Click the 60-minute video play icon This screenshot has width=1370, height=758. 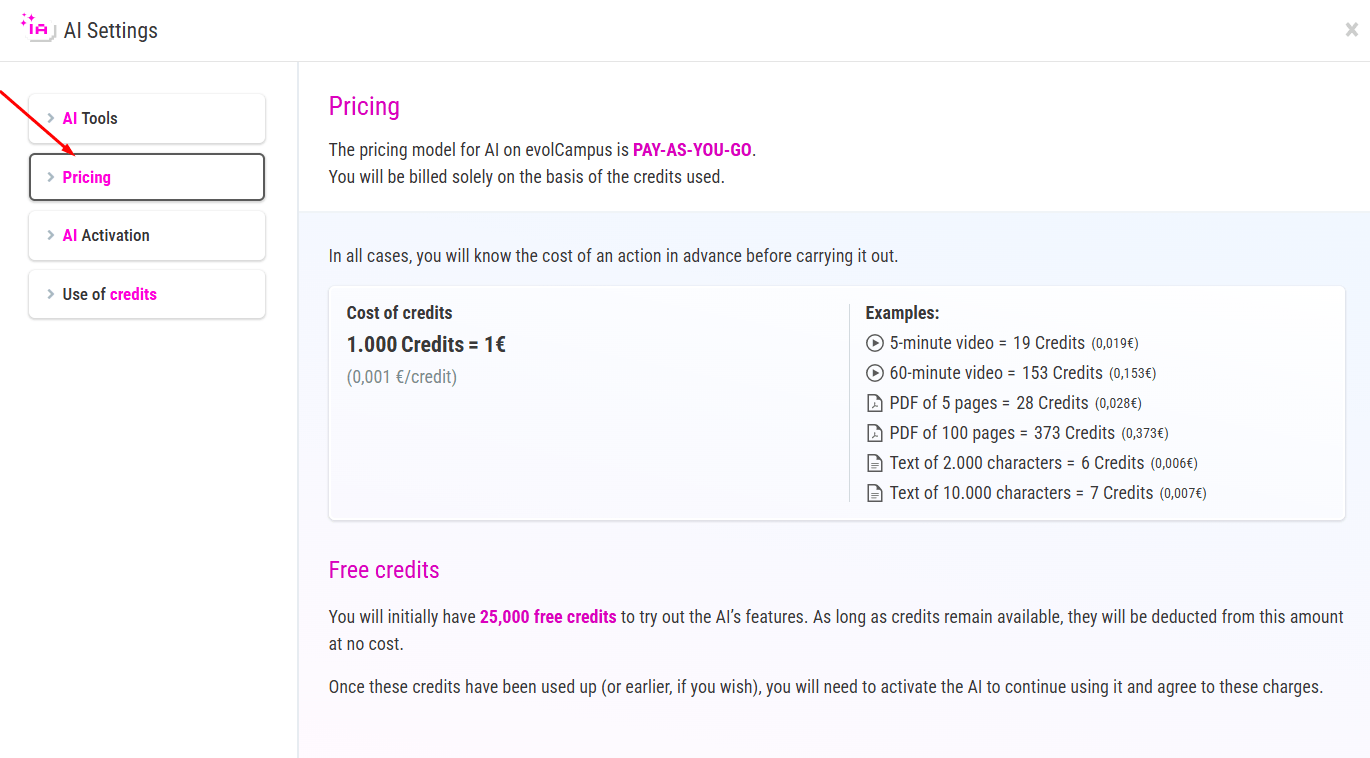click(x=874, y=373)
